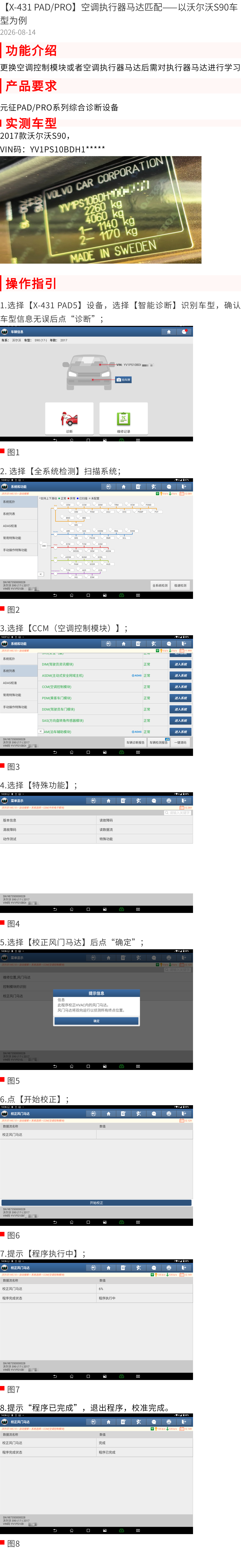Screen dimensions: 241x1568
Task: Select 程序完成状态 row in figure 7
Action: tap(96, 1298)
